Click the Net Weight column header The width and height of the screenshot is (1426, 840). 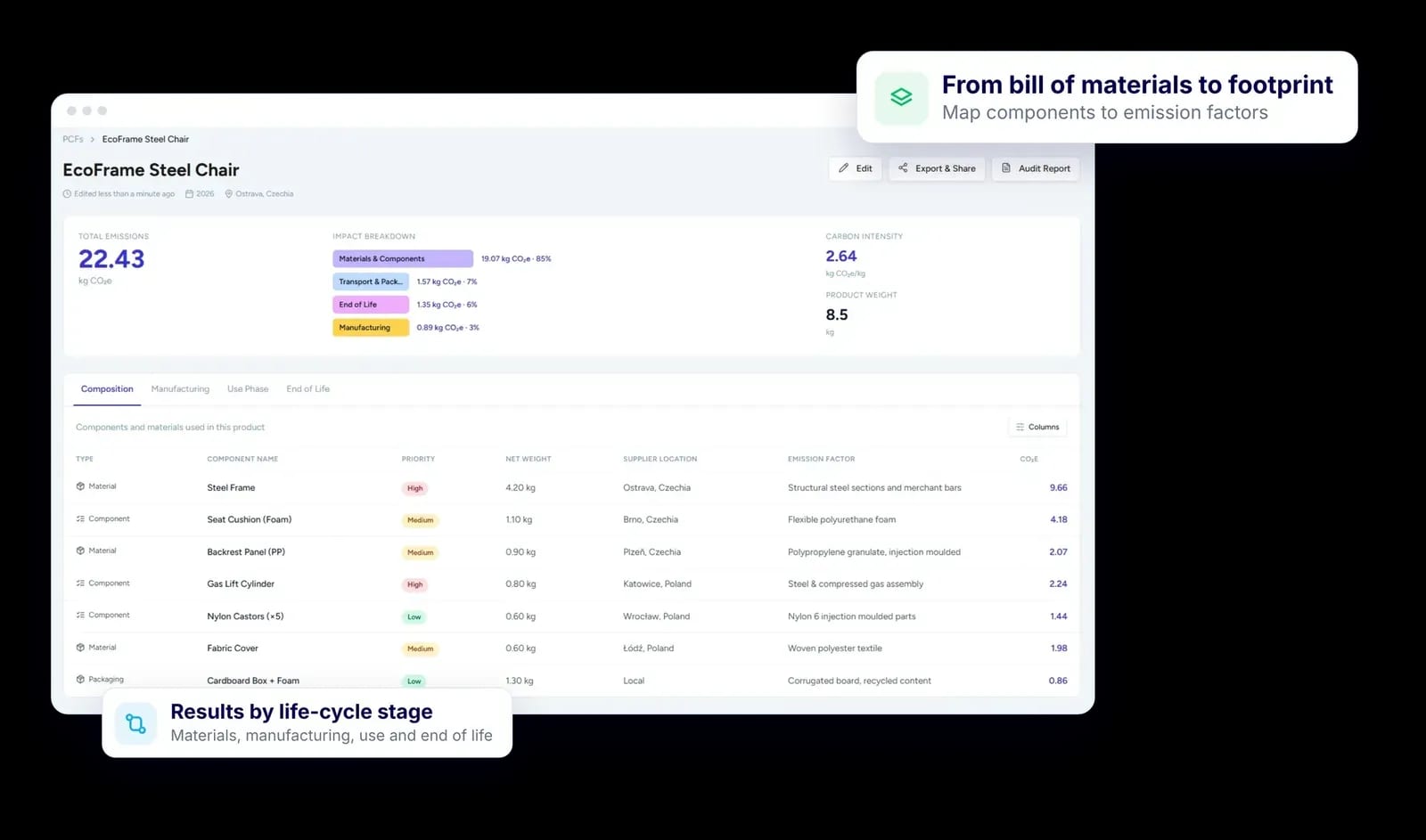(x=529, y=460)
